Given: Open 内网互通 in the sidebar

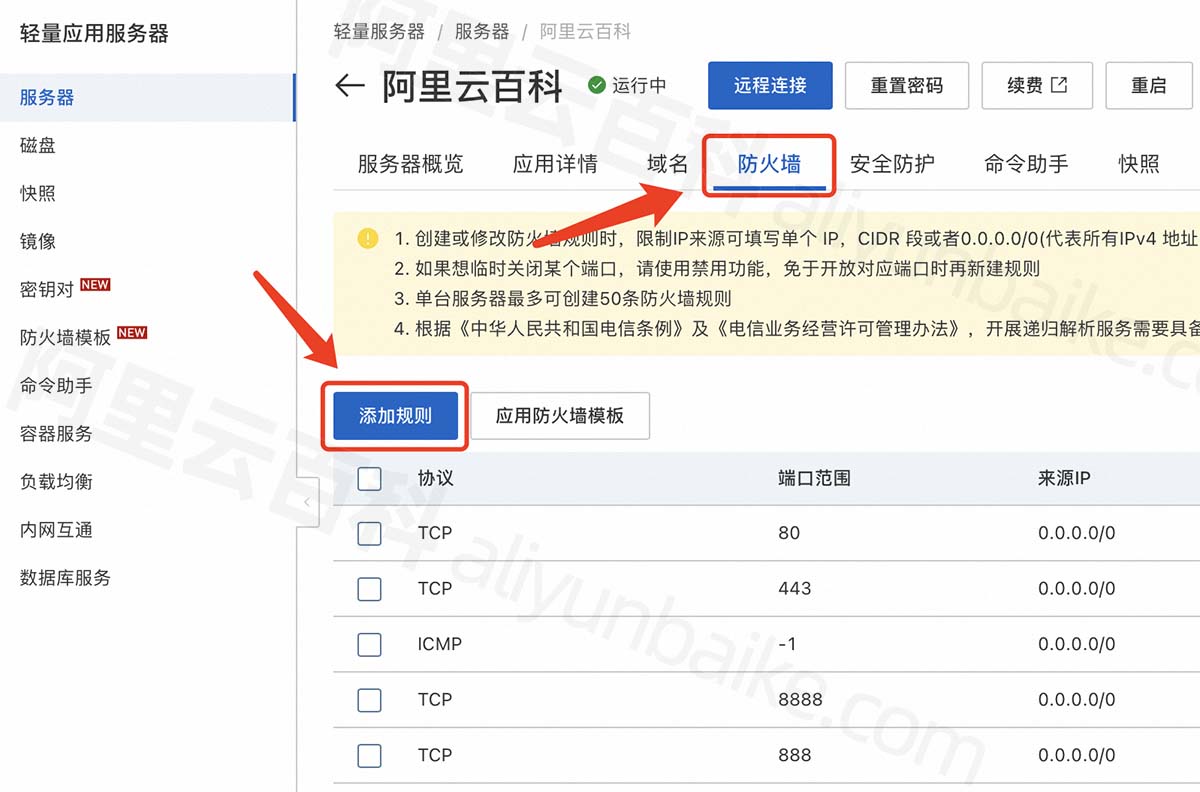Looking at the screenshot, I should click(x=56, y=530).
